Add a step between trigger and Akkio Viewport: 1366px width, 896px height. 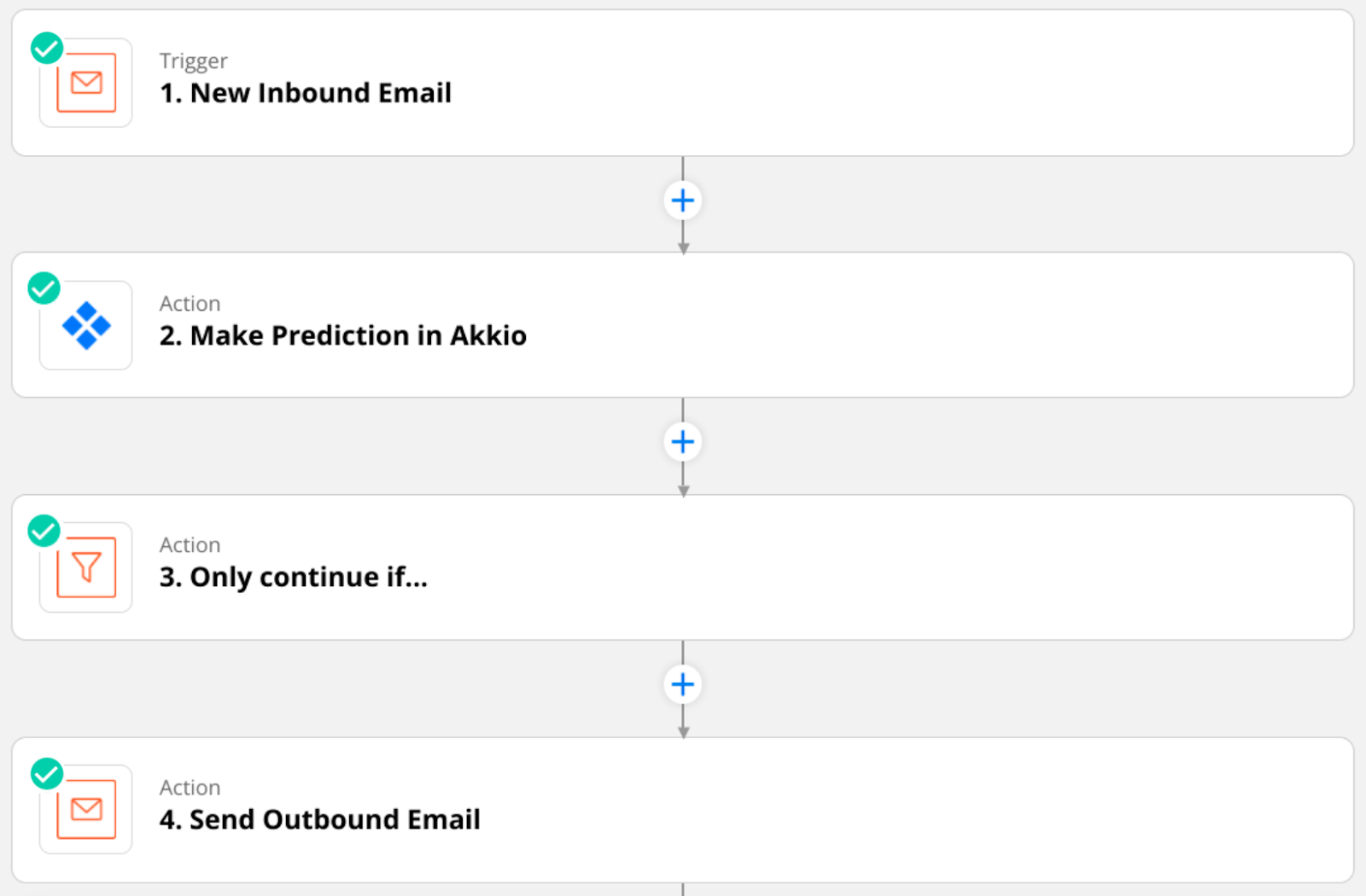coord(683,201)
